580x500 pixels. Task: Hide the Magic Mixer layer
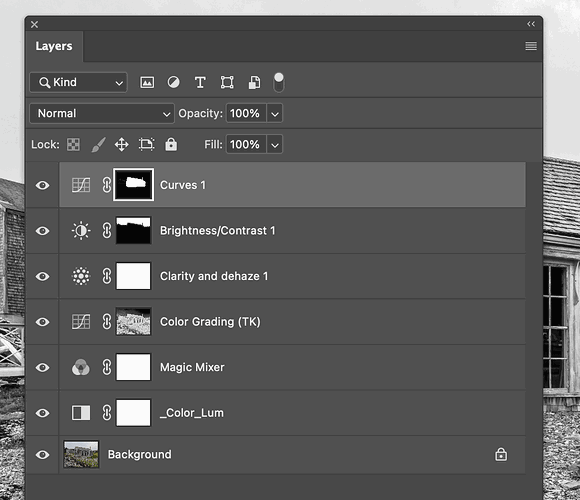click(x=43, y=367)
